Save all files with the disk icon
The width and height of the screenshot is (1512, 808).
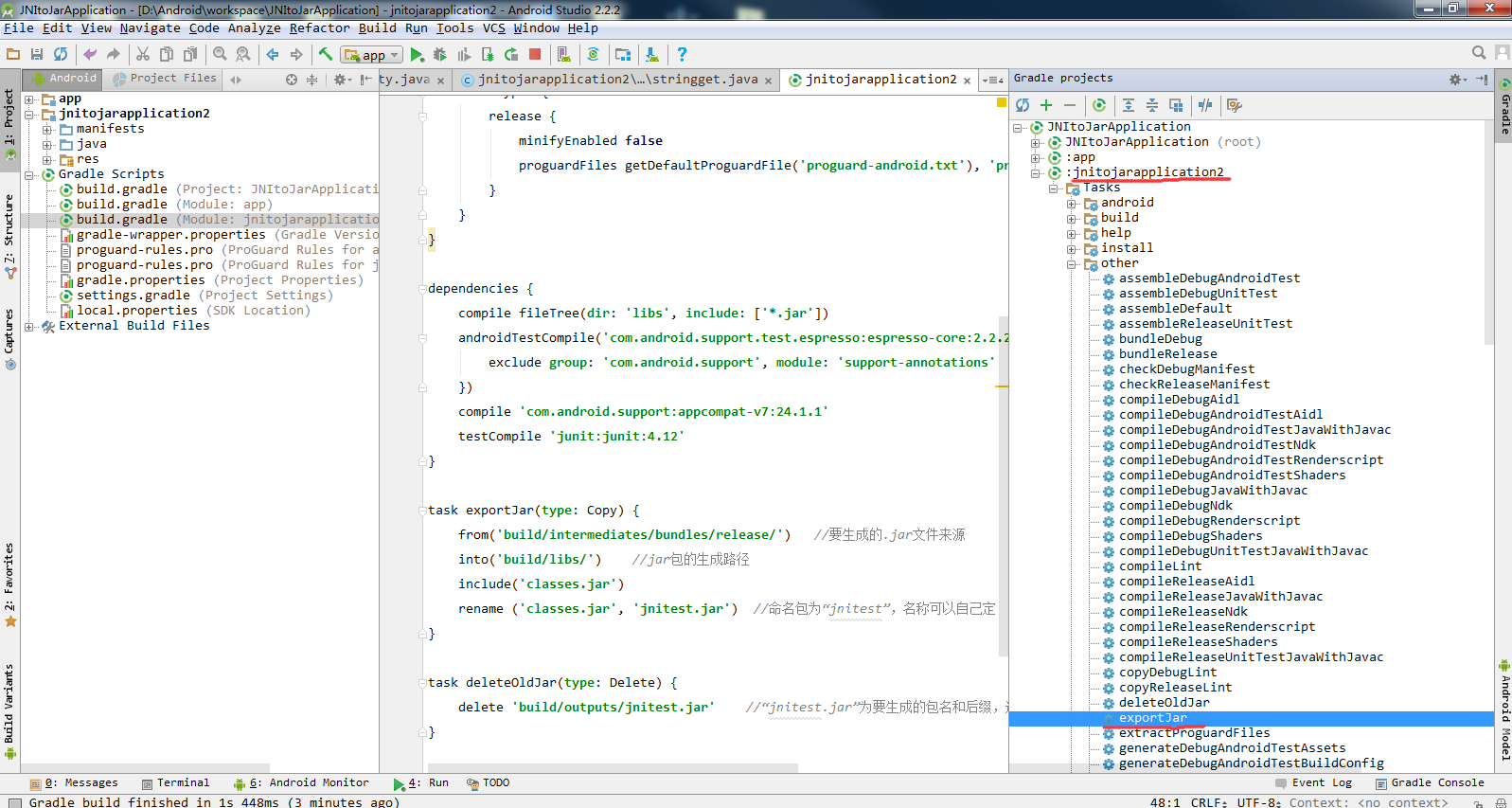click(x=37, y=54)
